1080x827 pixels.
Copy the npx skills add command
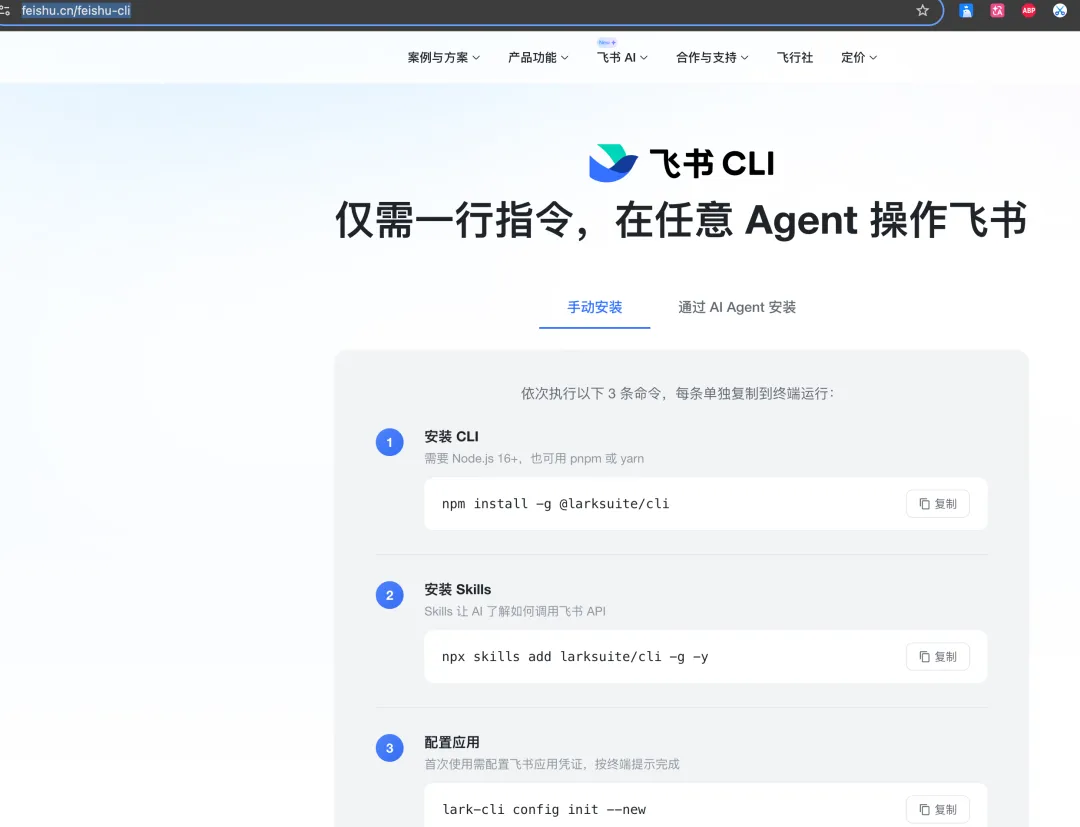(x=937, y=657)
